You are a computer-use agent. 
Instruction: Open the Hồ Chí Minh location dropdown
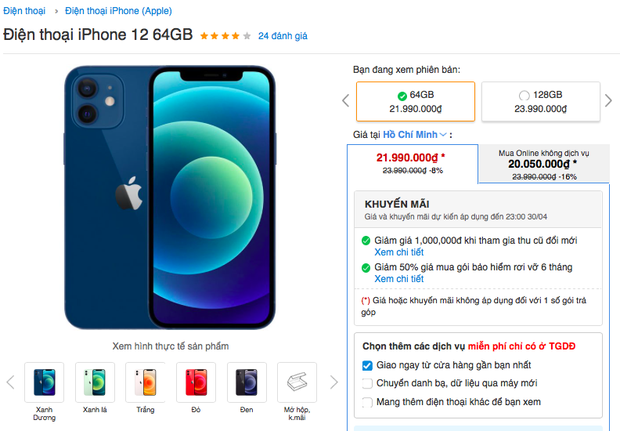414,135
